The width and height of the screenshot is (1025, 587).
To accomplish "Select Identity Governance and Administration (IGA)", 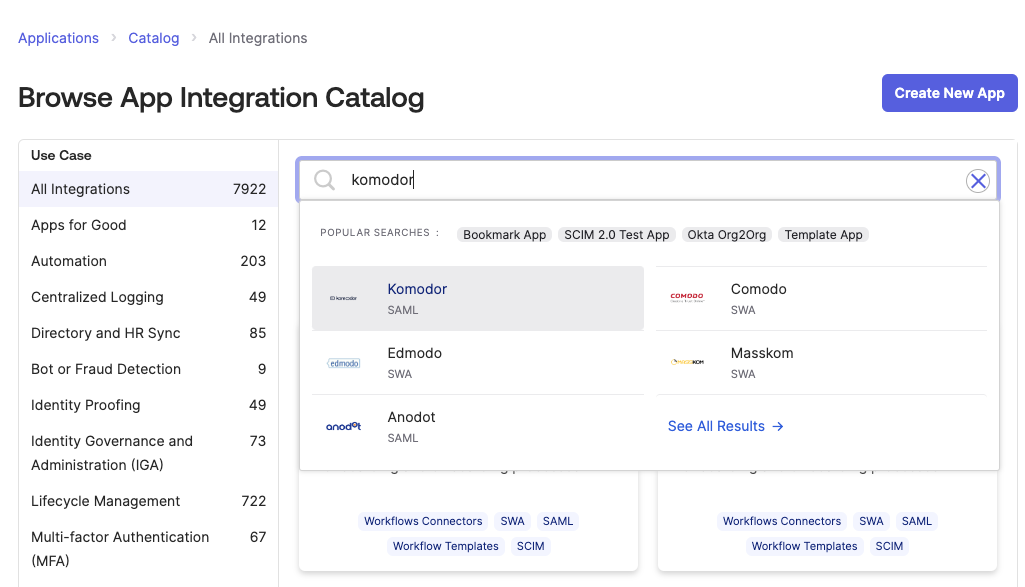I will pos(148,453).
